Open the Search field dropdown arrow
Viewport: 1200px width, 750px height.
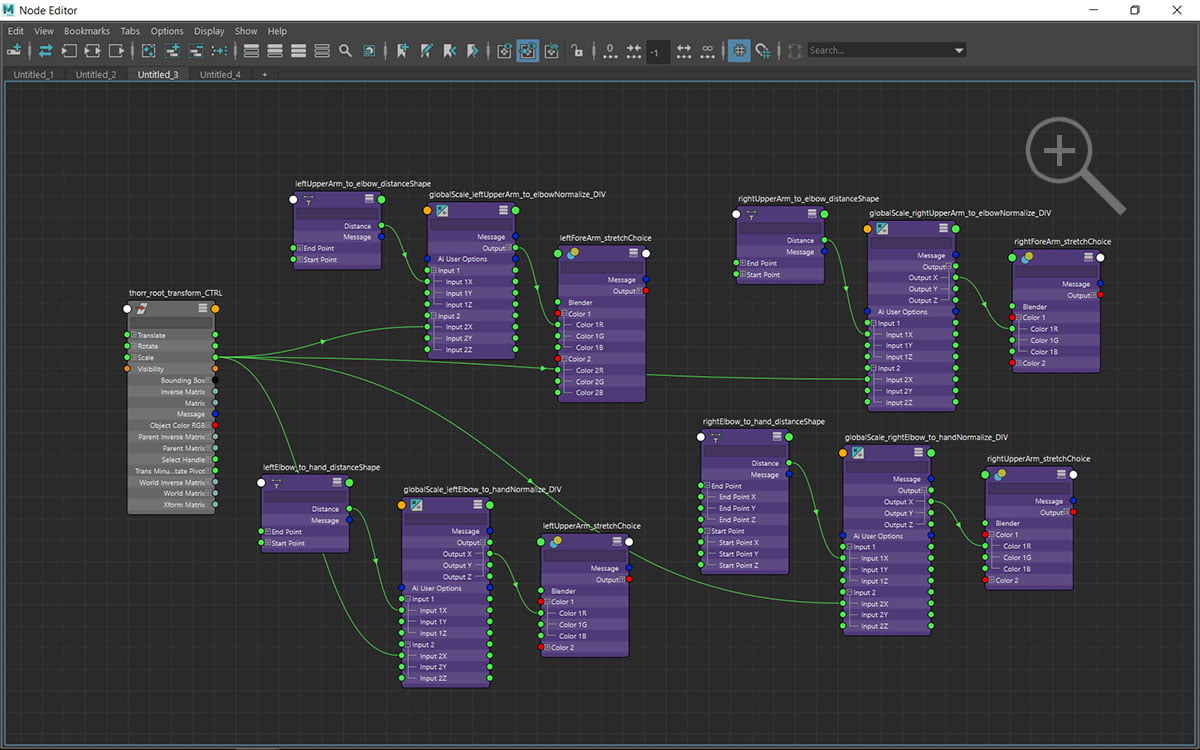coord(959,50)
